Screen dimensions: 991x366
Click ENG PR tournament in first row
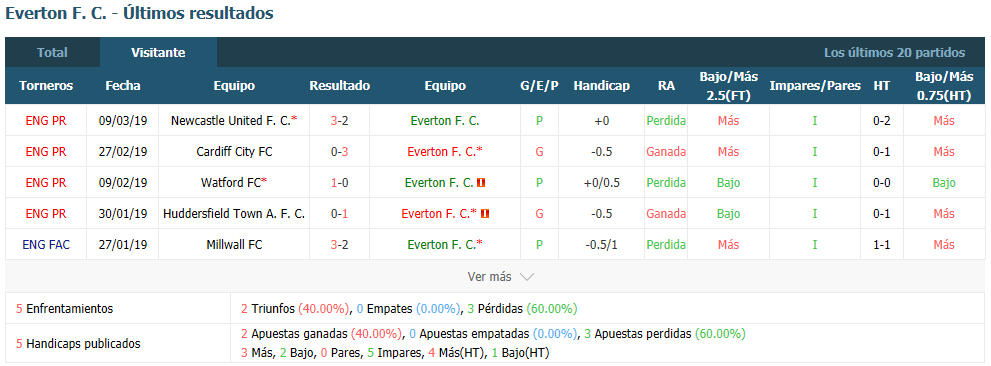pyautogui.click(x=46, y=121)
